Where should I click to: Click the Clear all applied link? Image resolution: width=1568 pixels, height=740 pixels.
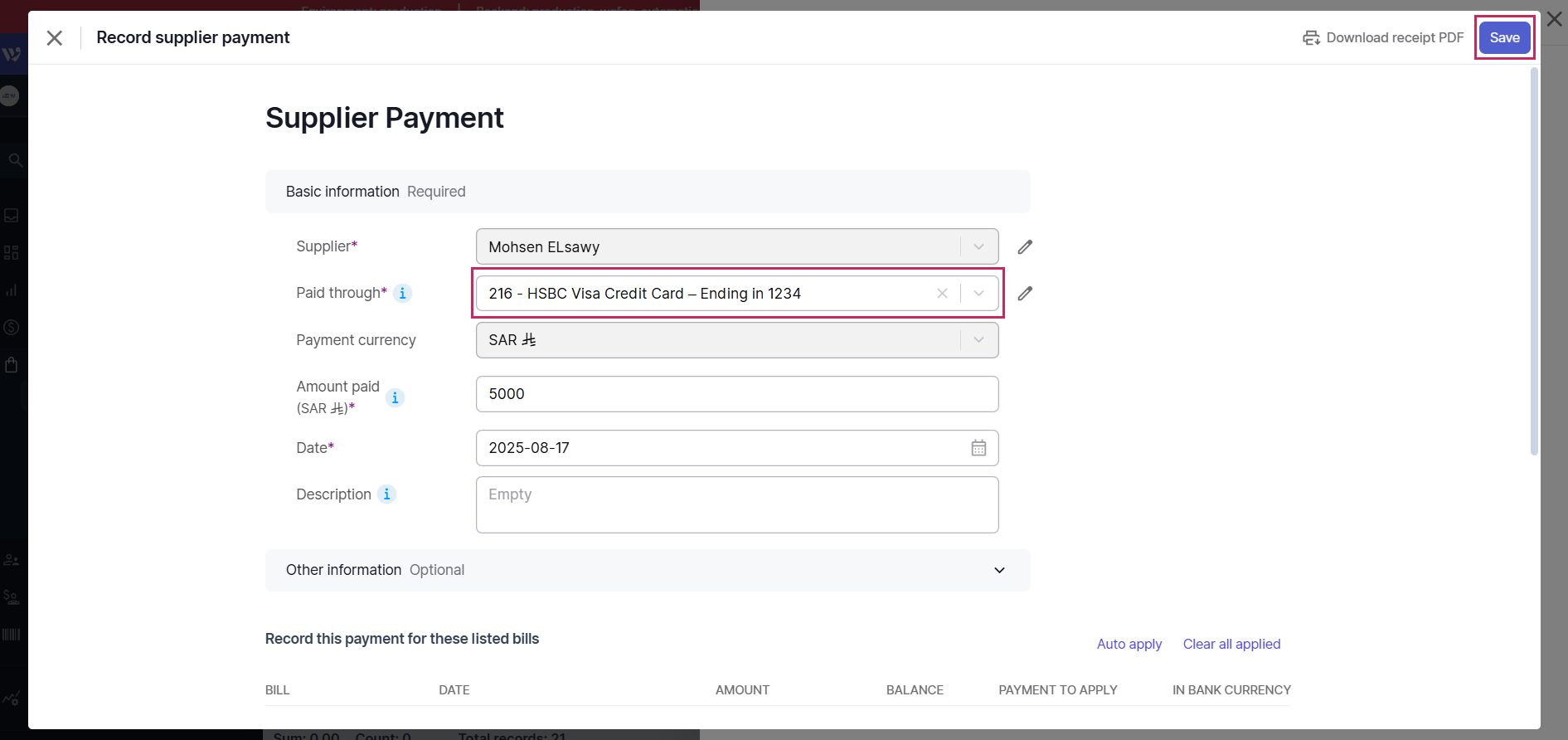tap(1231, 645)
